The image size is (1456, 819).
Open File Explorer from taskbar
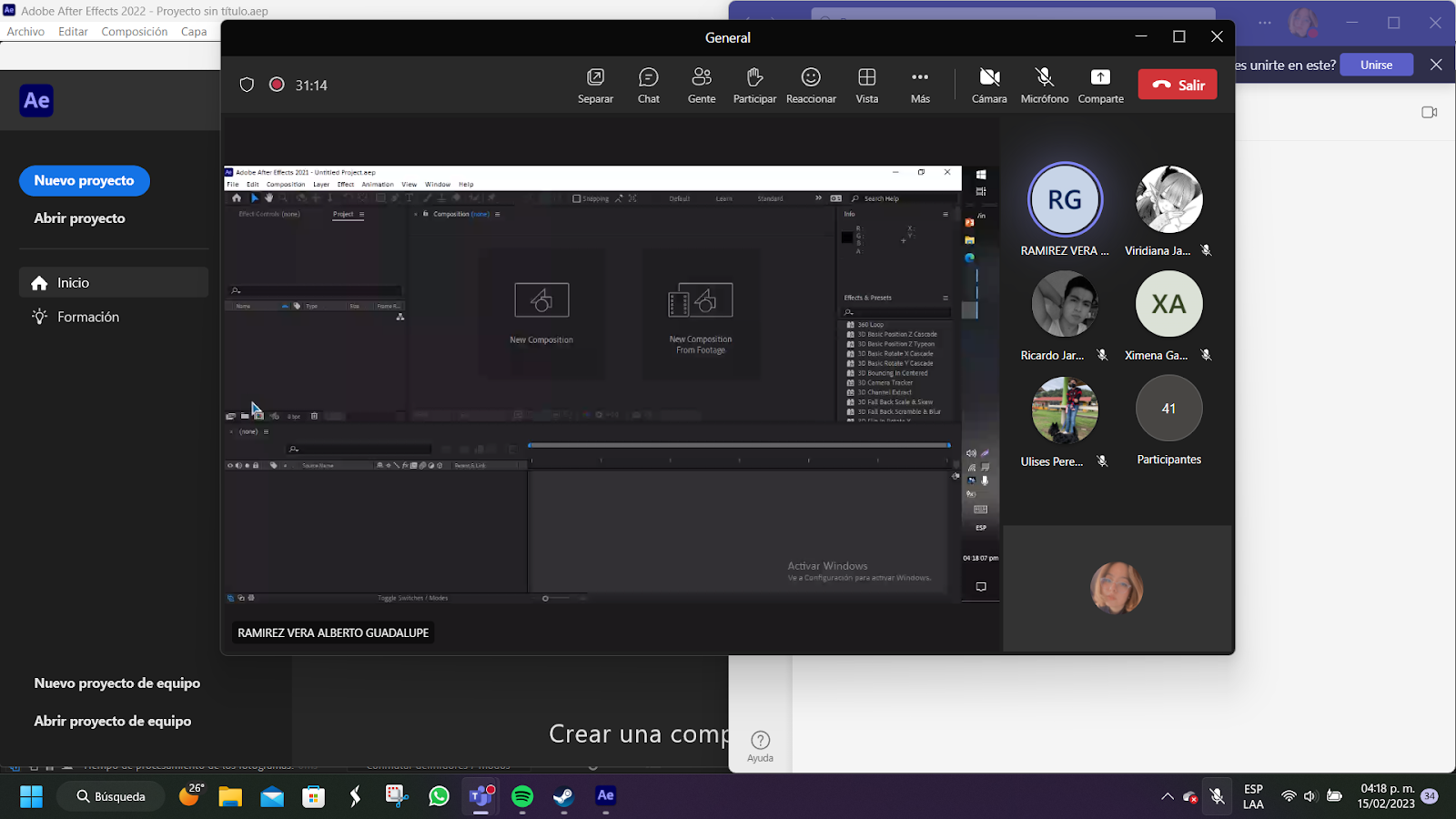[x=230, y=796]
